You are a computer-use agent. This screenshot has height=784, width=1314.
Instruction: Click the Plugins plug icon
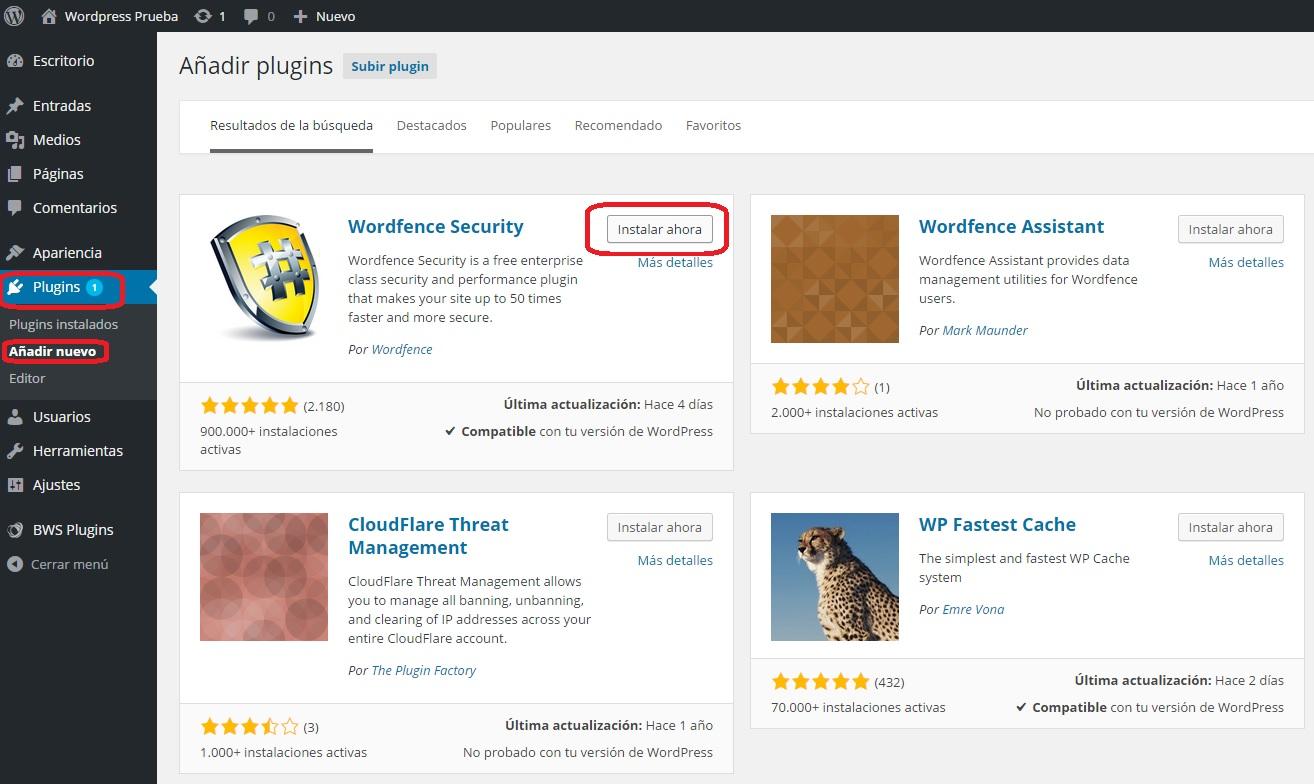coord(15,288)
